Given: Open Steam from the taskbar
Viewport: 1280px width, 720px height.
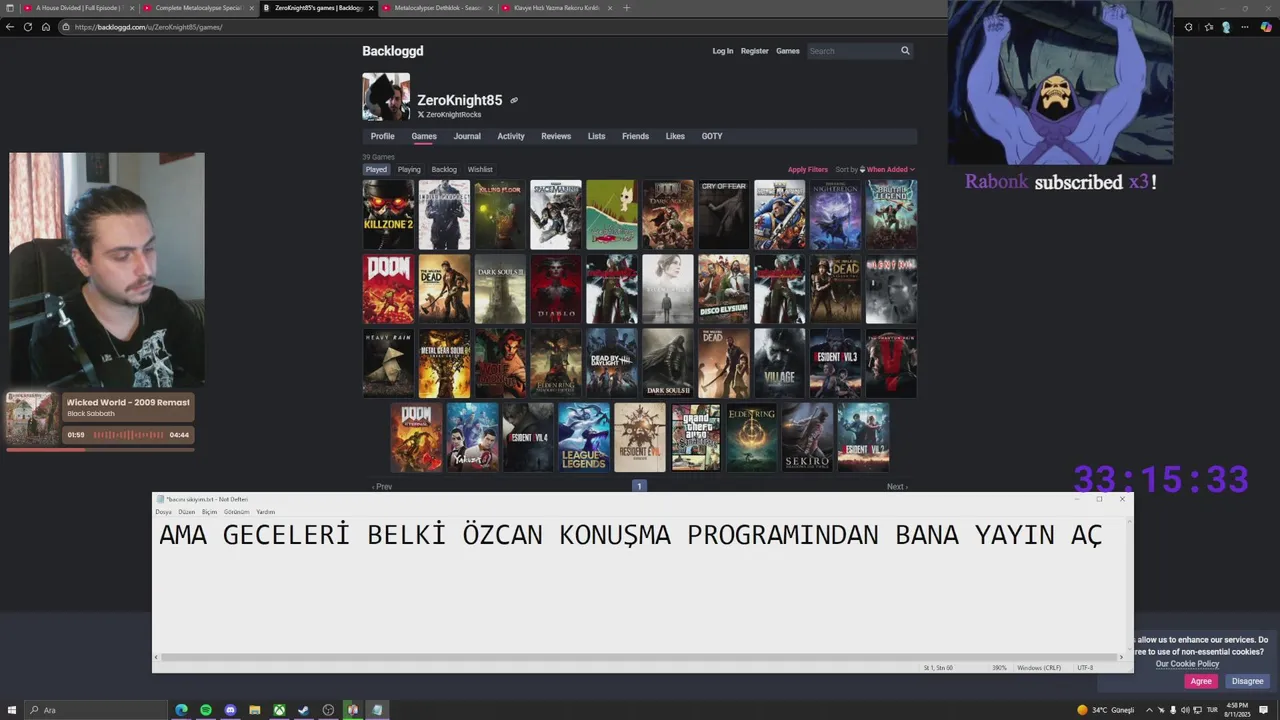Looking at the screenshot, I should point(304,710).
